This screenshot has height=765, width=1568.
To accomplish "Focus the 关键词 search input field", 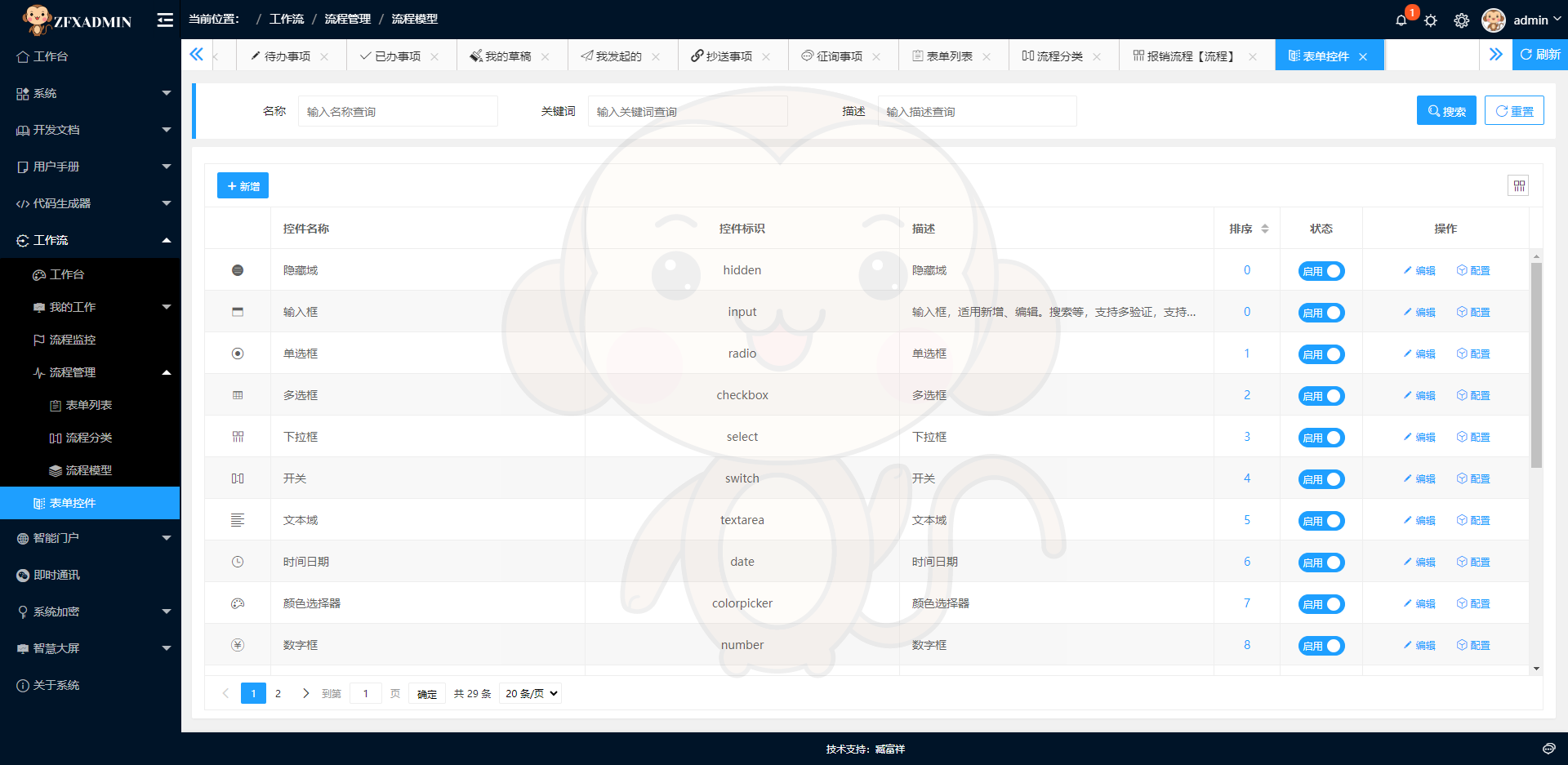I will [x=688, y=111].
